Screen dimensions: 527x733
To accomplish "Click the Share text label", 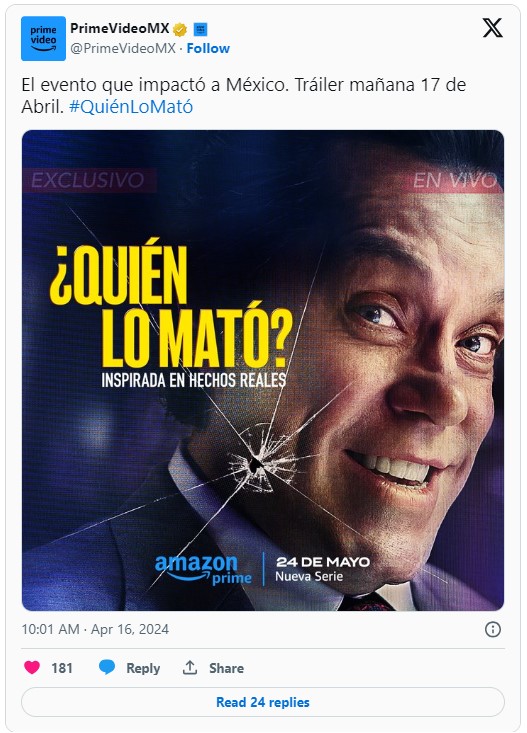I will 226,668.
